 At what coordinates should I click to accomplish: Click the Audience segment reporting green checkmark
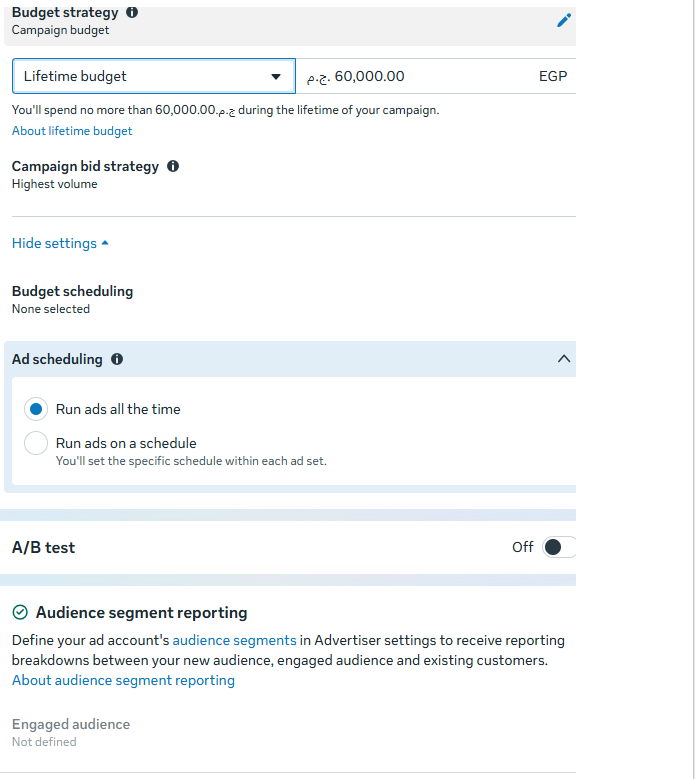click(x=20, y=612)
